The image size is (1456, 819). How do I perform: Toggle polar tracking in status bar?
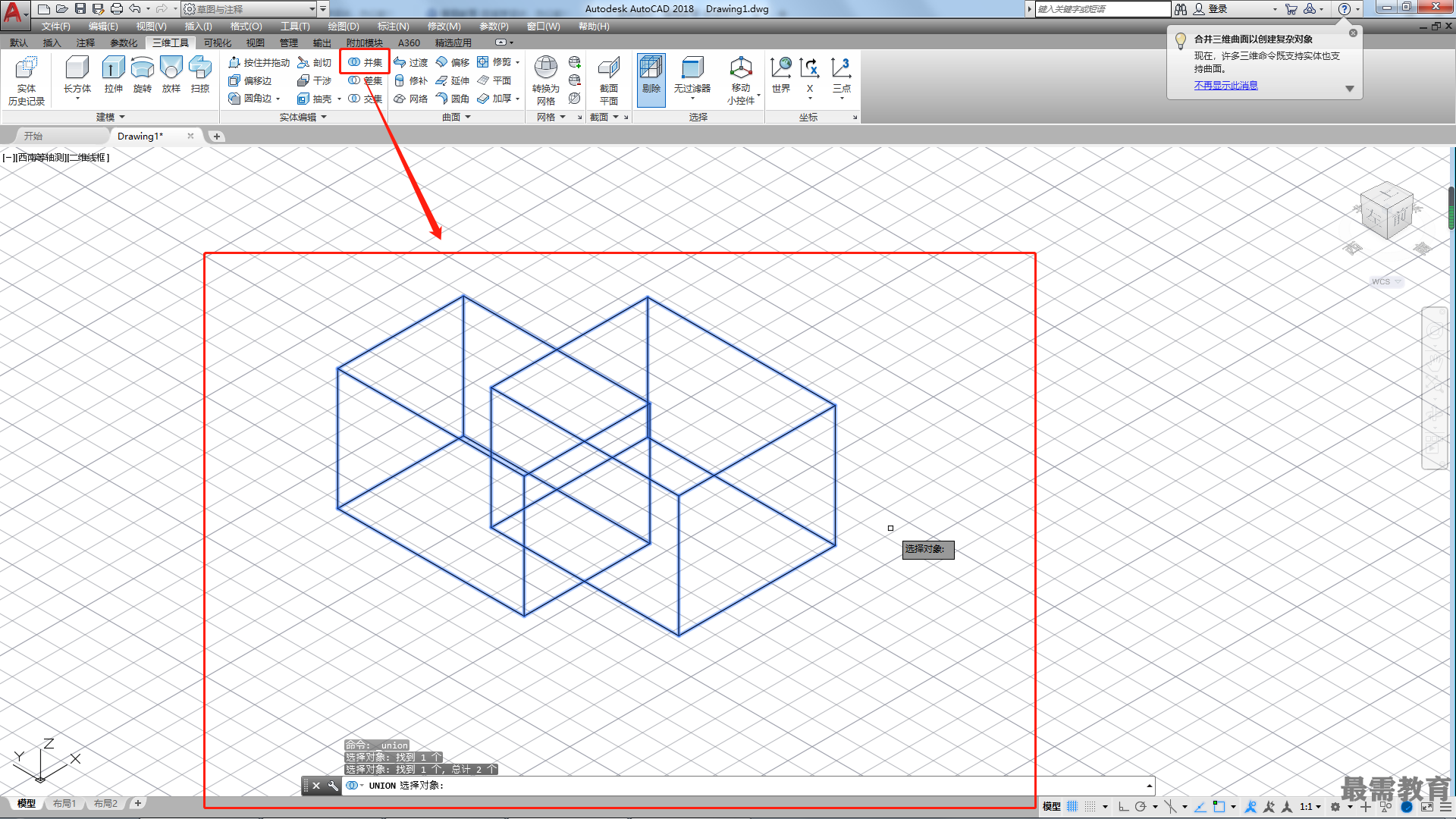[x=1141, y=806]
